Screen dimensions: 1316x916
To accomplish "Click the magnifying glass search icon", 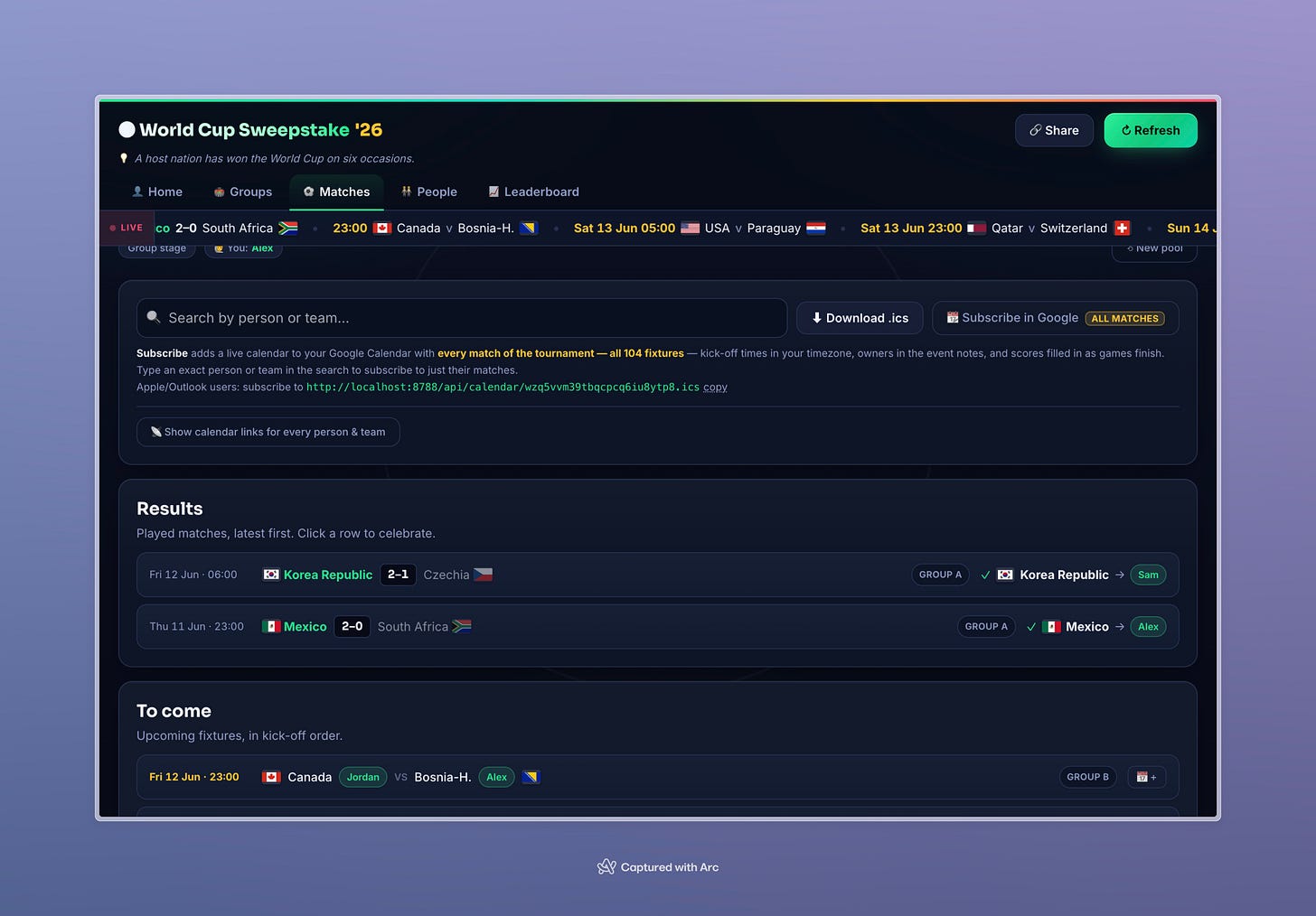I will click(x=154, y=317).
